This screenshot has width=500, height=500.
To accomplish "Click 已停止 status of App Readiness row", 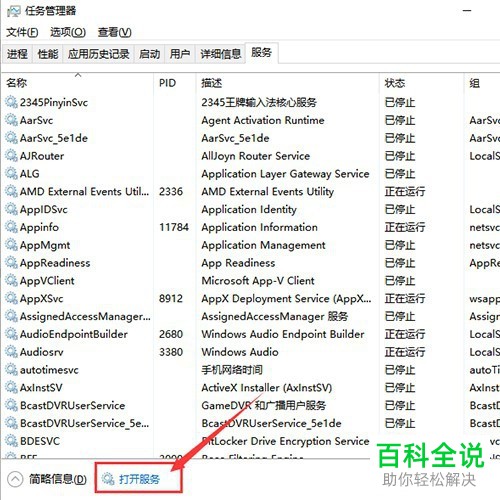I will click(400, 263).
